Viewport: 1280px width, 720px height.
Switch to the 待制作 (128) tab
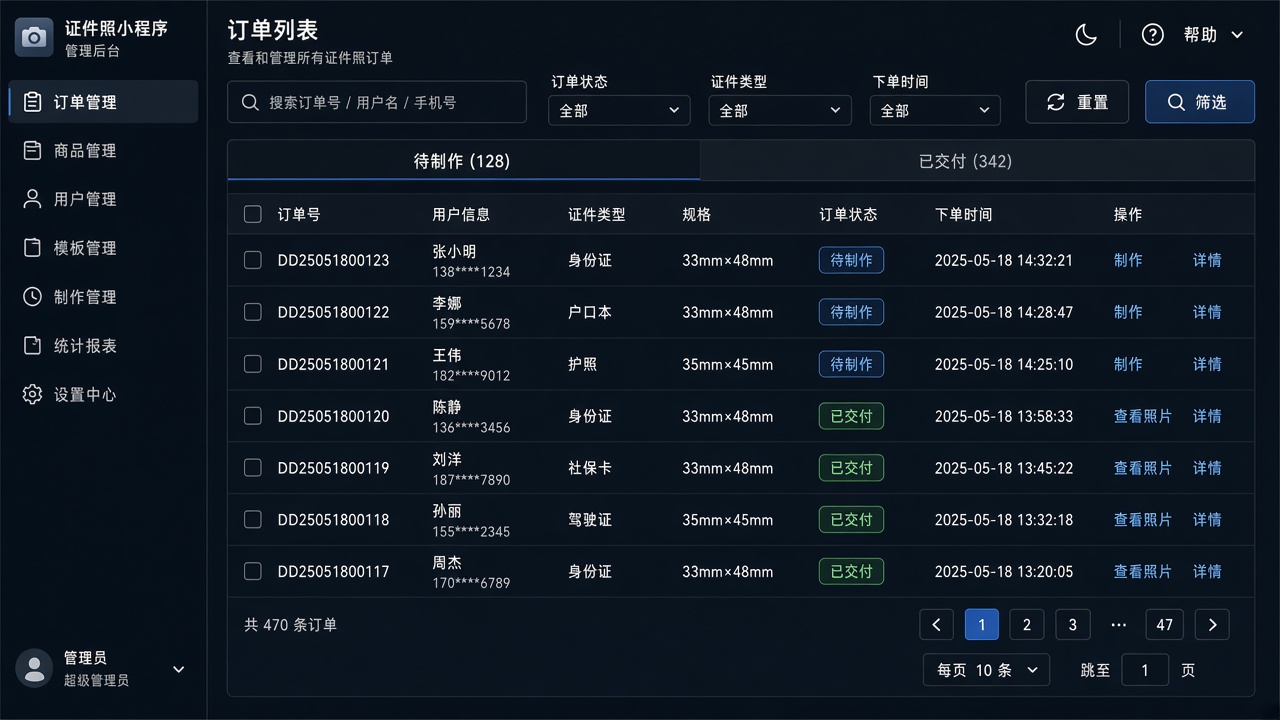(x=463, y=161)
